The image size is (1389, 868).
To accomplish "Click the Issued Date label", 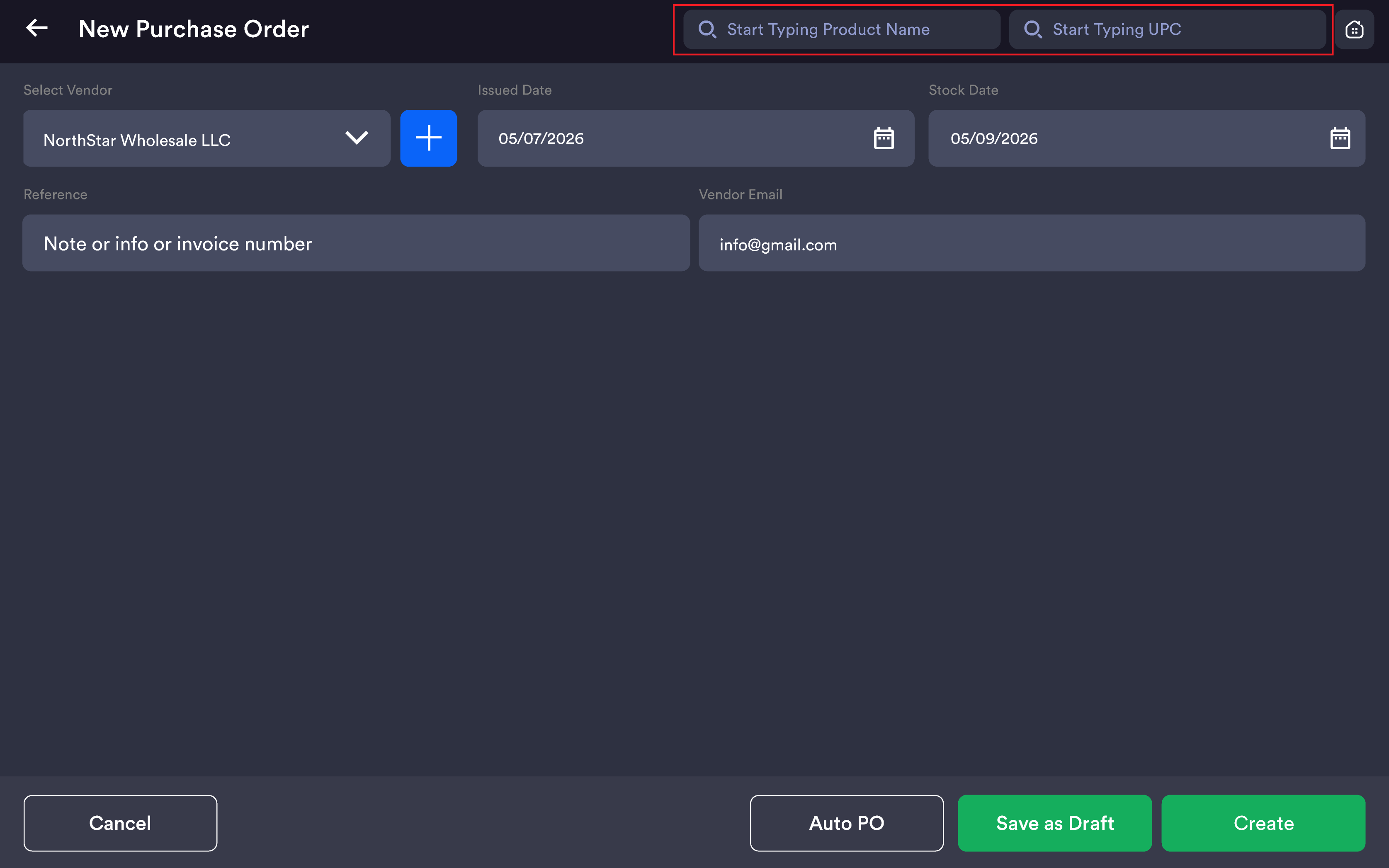I will 515,90.
